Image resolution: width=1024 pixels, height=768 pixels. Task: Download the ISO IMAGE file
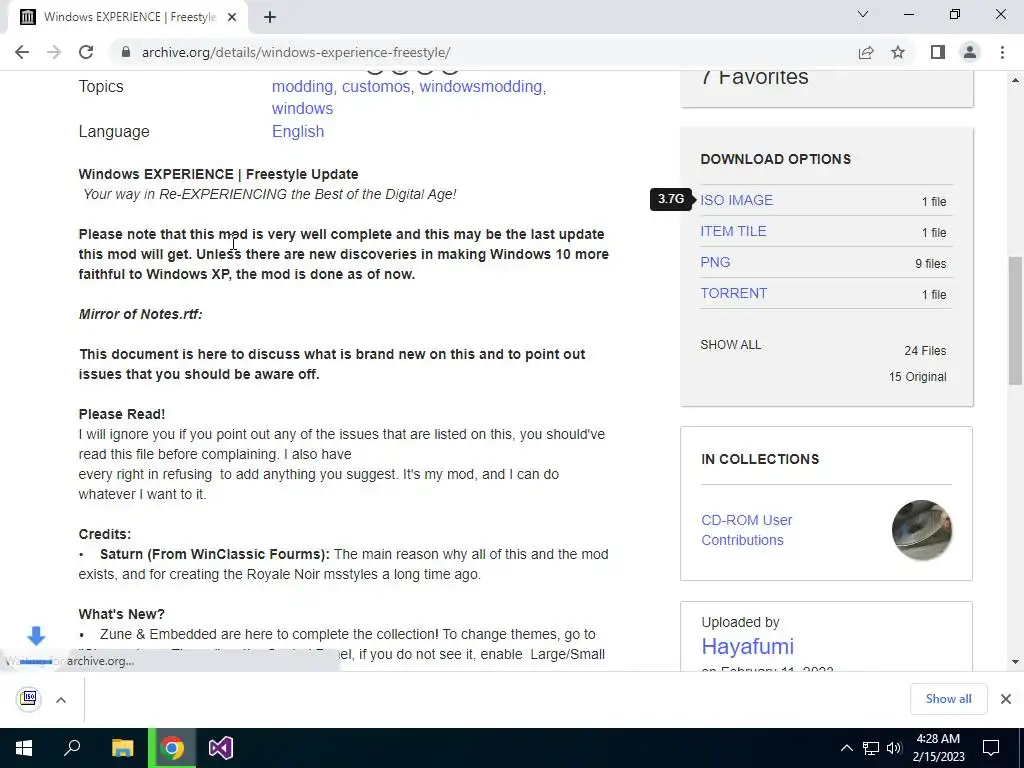(737, 200)
